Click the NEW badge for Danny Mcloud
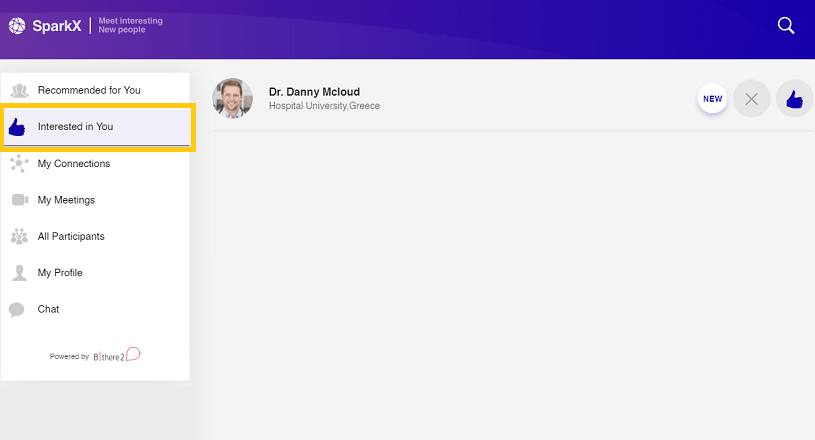 tap(712, 99)
